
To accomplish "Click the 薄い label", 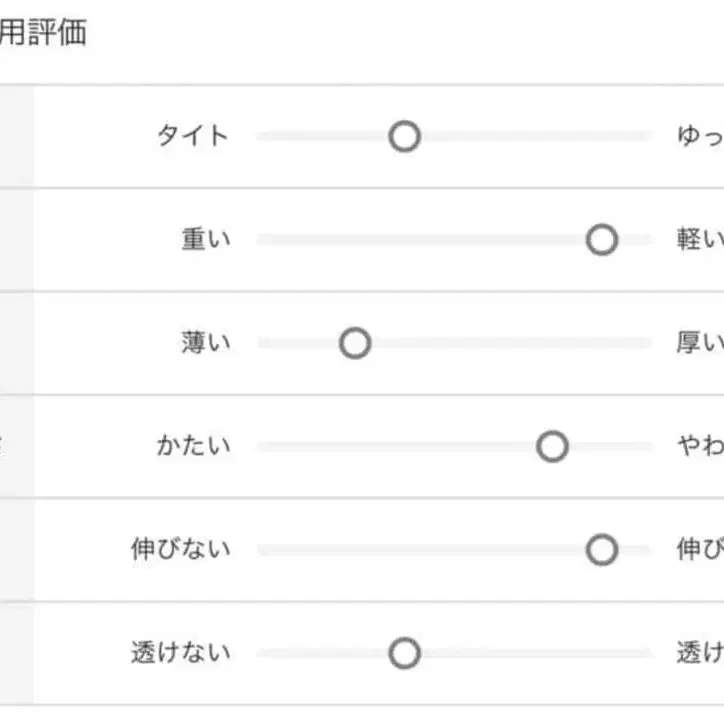I will tap(205, 343).
